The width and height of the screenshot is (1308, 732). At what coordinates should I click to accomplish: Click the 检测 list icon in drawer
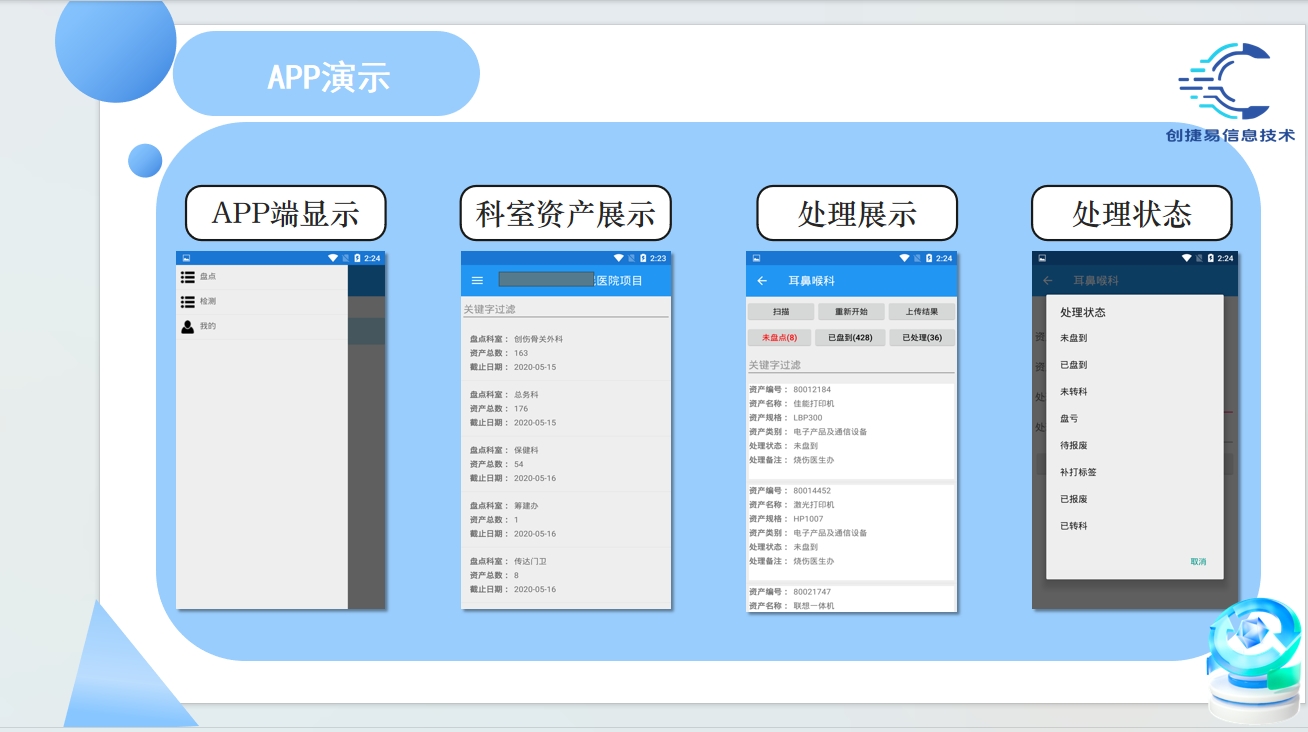click(x=188, y=301)
